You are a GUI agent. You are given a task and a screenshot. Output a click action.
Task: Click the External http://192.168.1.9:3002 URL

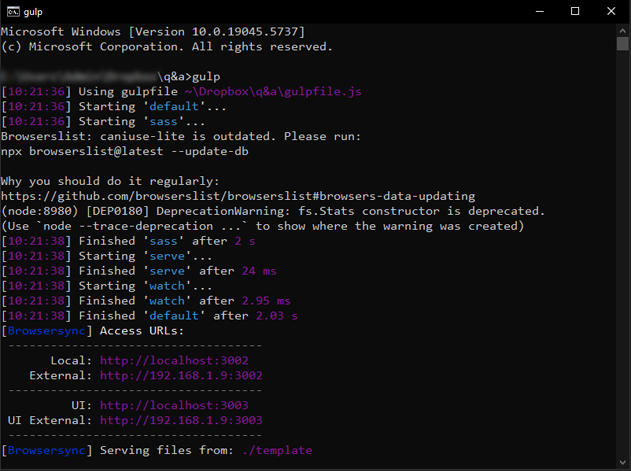181,375
